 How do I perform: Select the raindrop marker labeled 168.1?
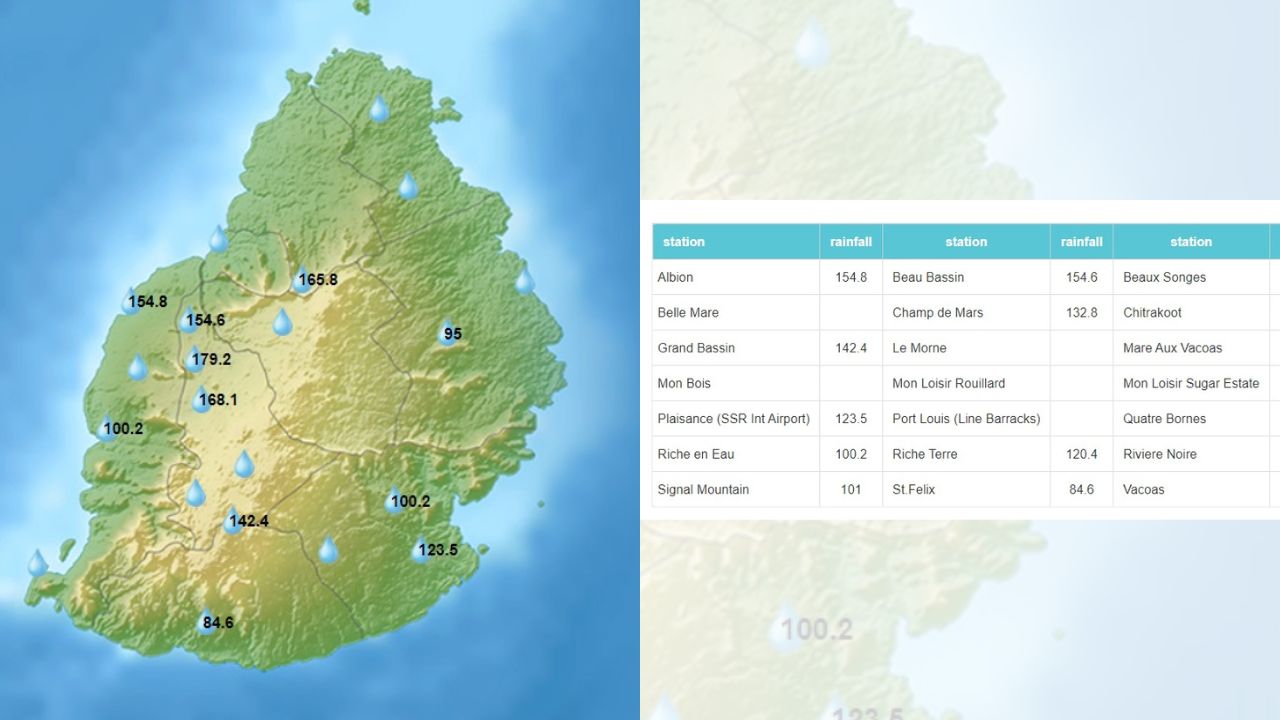coord(202,399)
